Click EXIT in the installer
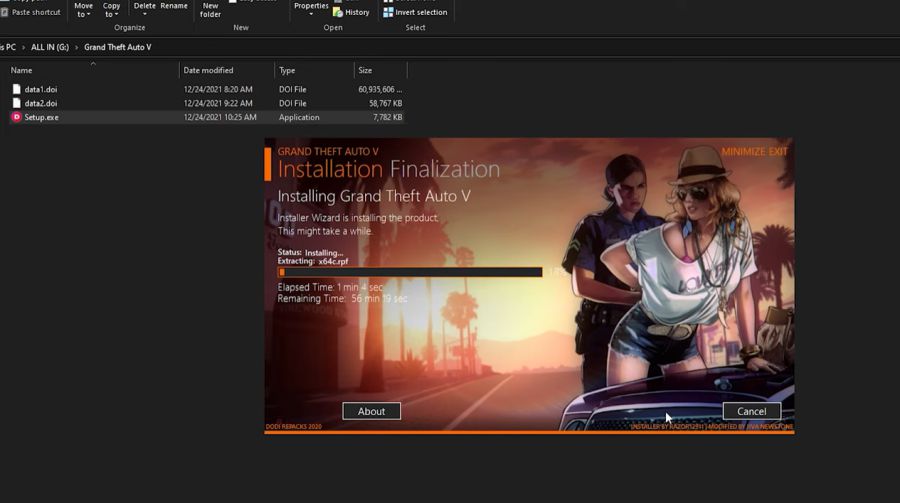 pyautogui.click(x=778, y=152)
